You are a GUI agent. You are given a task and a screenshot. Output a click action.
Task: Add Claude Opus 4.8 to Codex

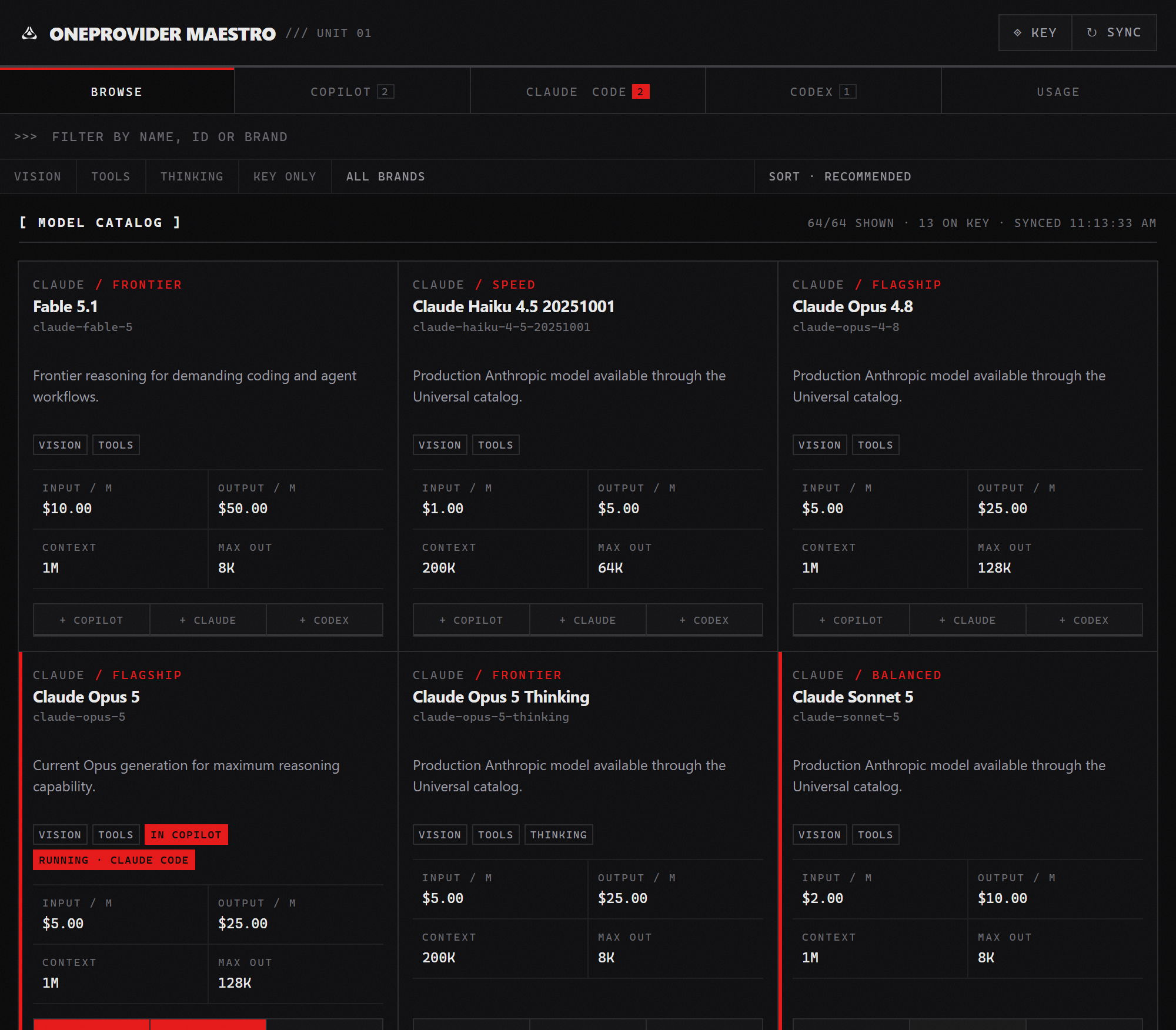[x=1084, y=620]
